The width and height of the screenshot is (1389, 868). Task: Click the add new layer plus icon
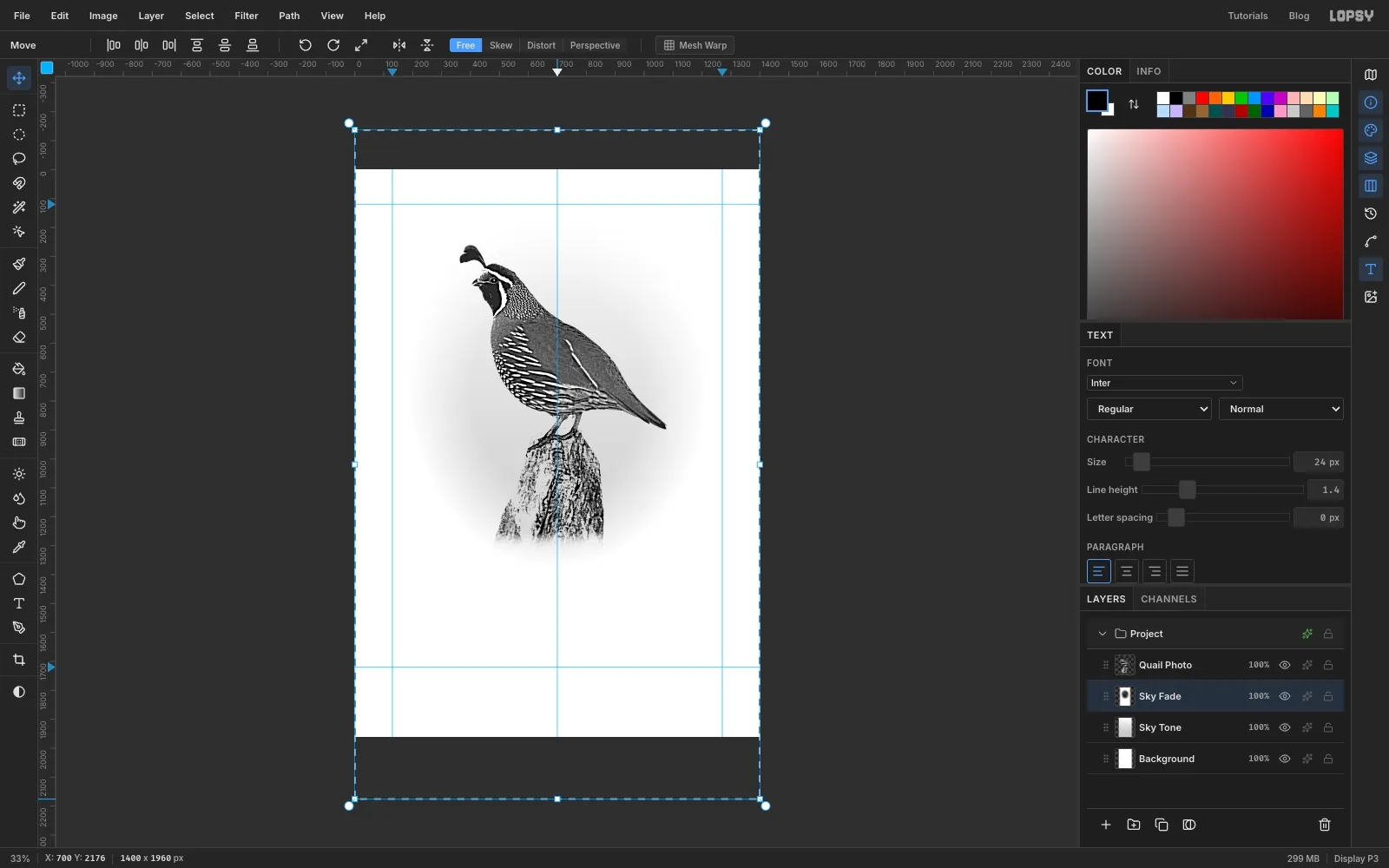[x=1106, y=825]
